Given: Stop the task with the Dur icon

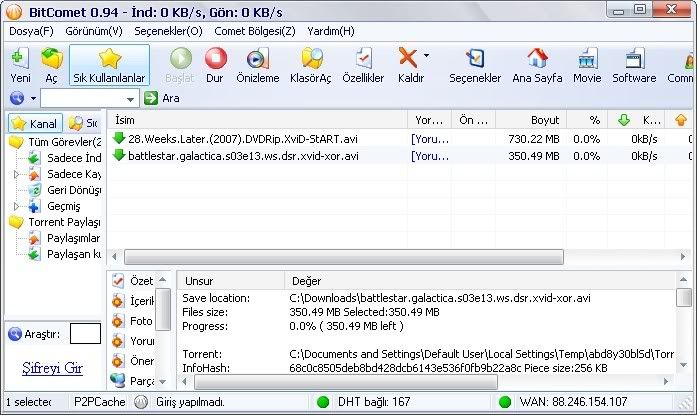Looking at the screenshot, I should (216, 58).
